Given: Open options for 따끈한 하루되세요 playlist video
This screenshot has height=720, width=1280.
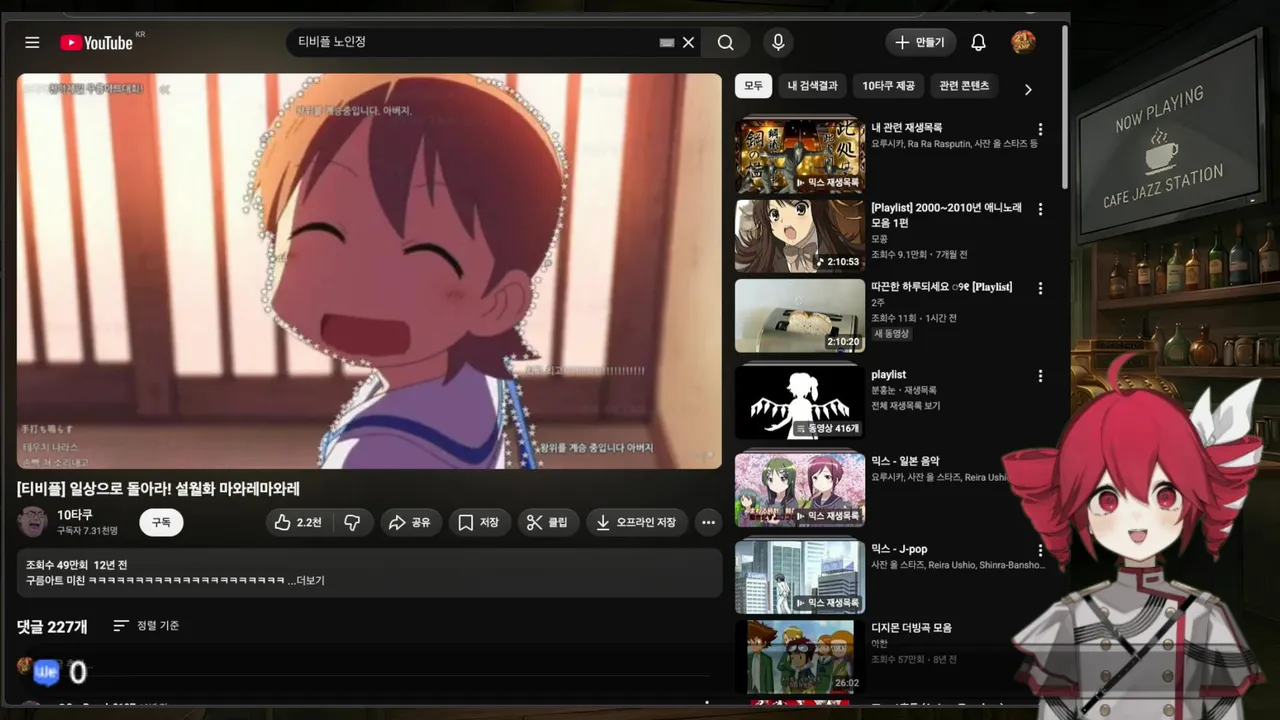Looking at the screenshot, I should (x=1040, y=288).
